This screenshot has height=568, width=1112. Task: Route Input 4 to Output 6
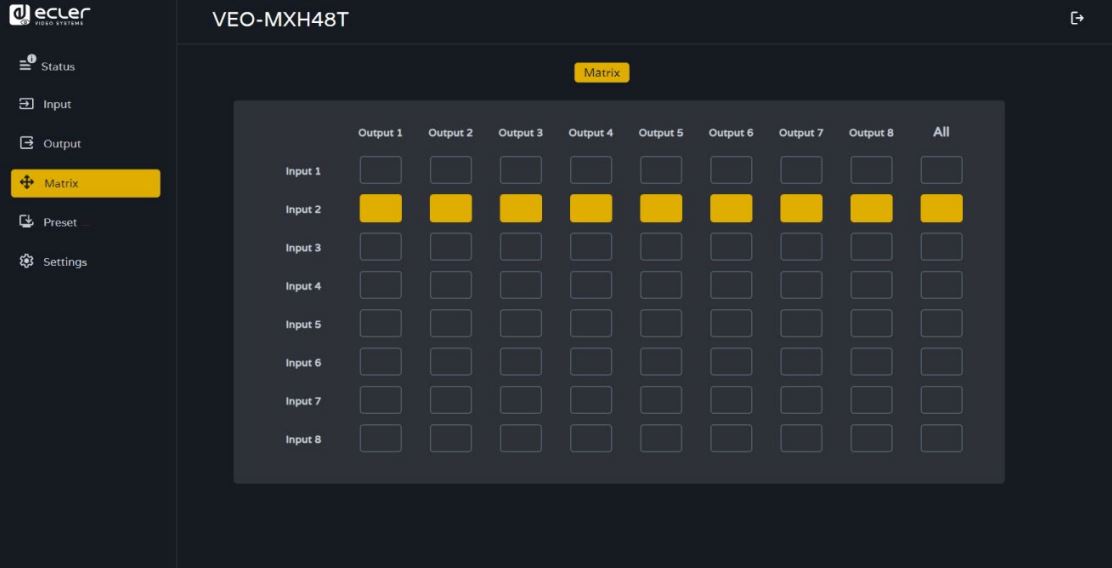coord(731,285)
